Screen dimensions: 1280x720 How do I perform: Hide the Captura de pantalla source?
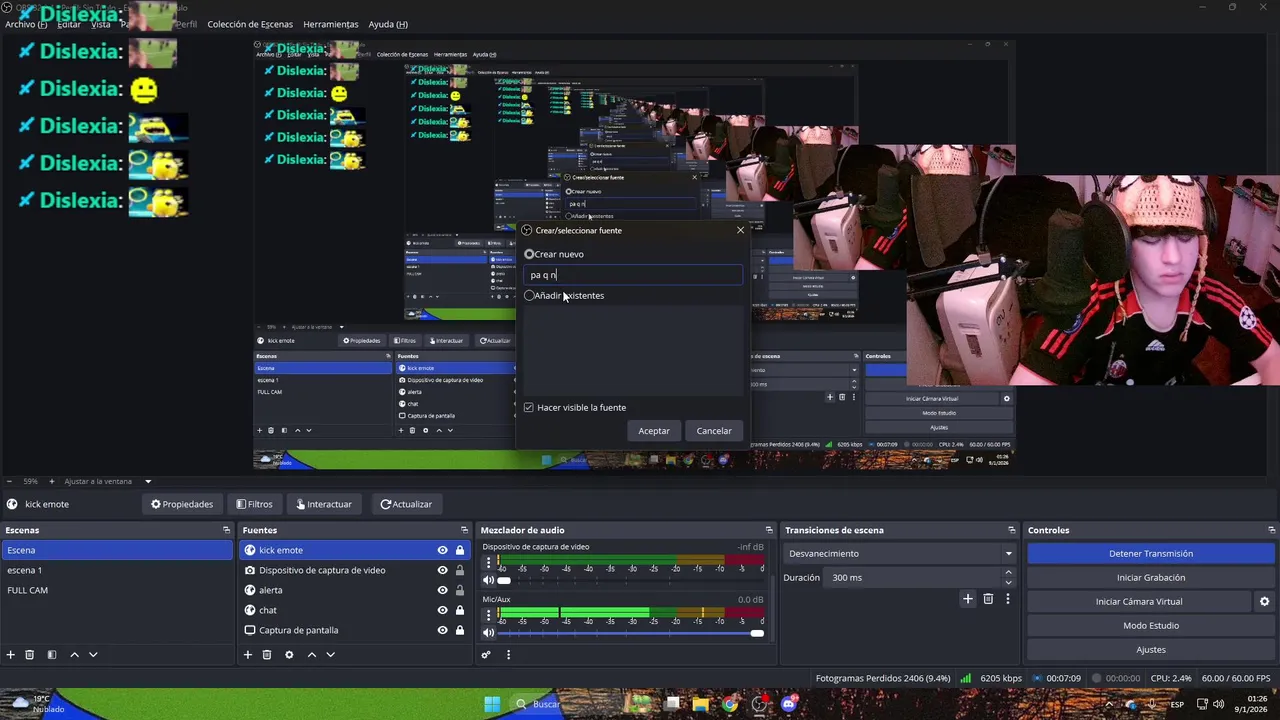click(442, 630)
